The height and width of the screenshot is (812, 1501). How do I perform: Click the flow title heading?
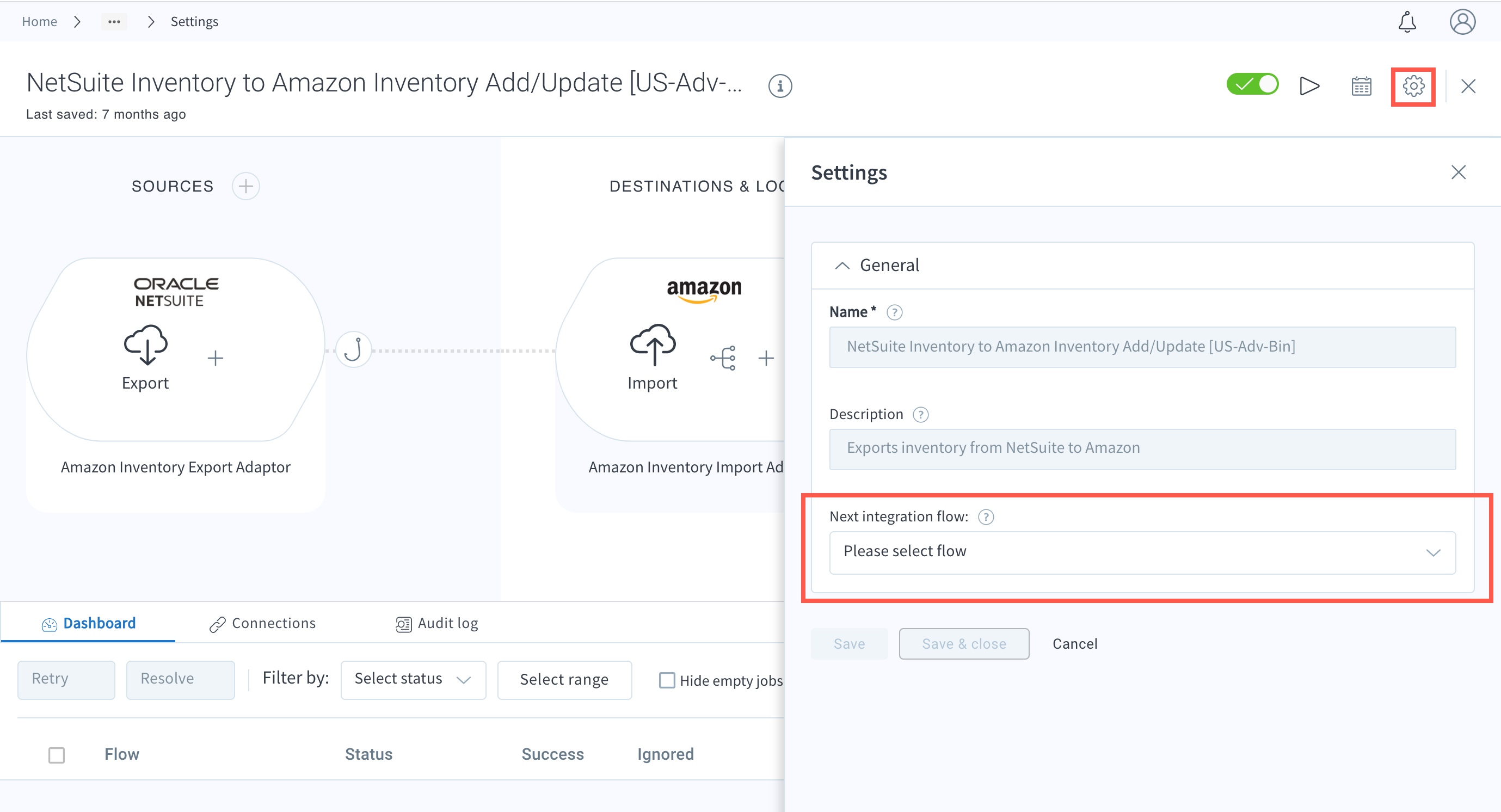tap(384, 83)
